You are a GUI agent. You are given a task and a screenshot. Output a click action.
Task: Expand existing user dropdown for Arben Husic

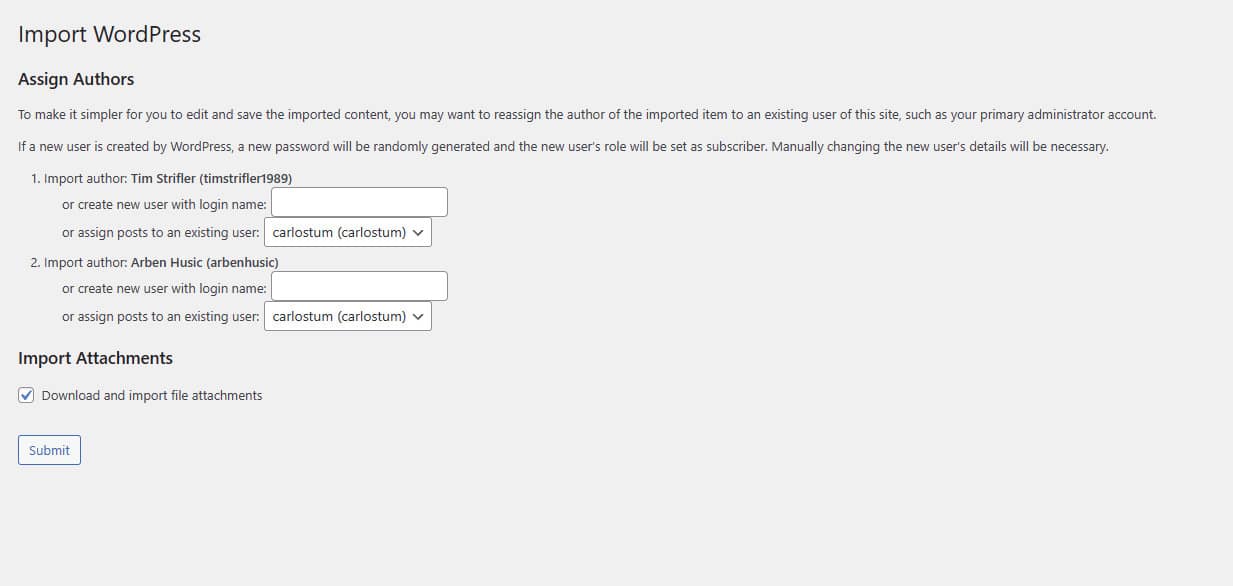(347, 316)
